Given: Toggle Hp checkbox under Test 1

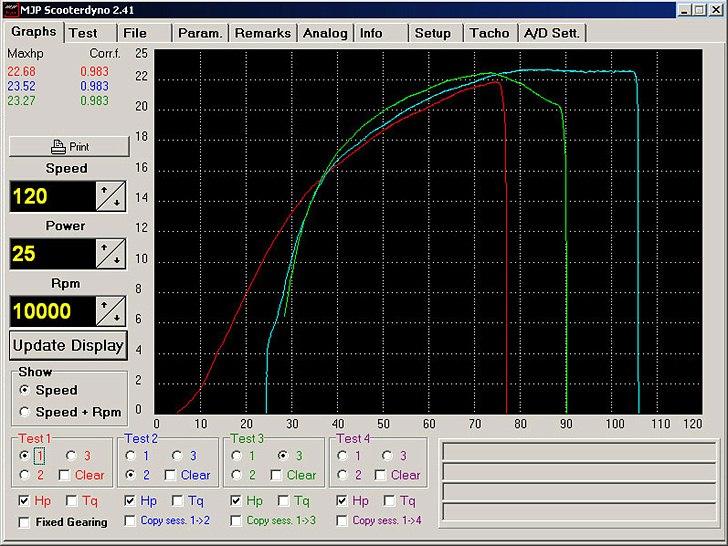Looking at the screenshot, I should (25, 500).
